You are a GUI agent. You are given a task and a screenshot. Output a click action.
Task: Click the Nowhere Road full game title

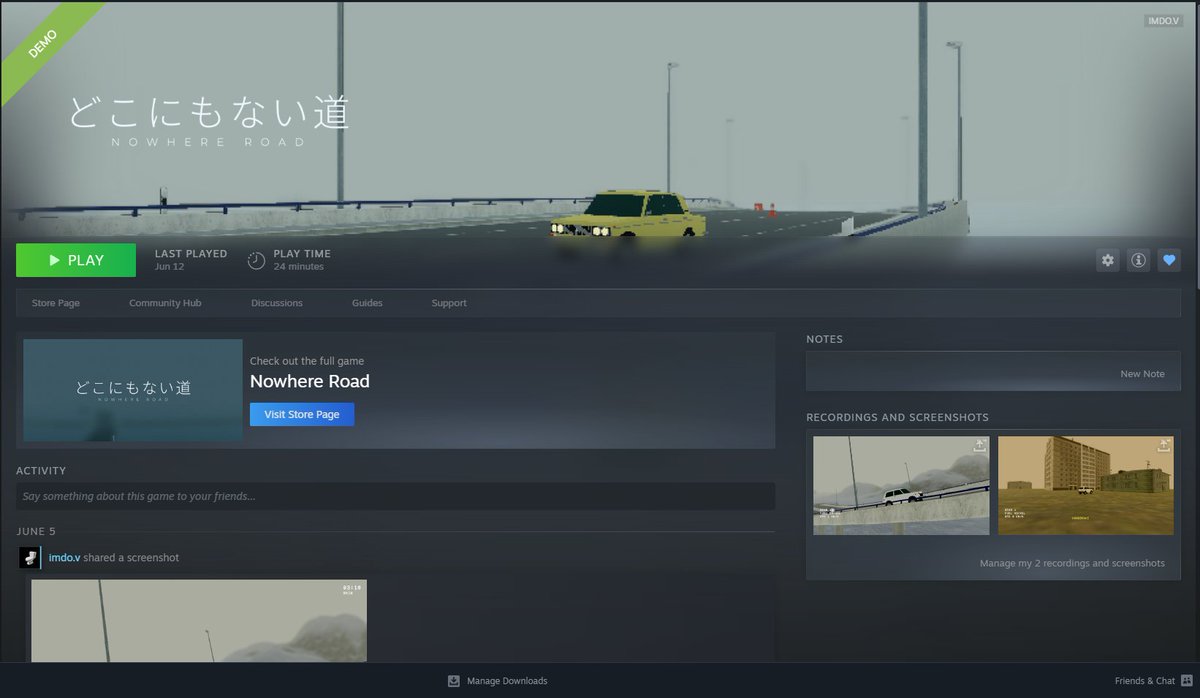[310, 381]
